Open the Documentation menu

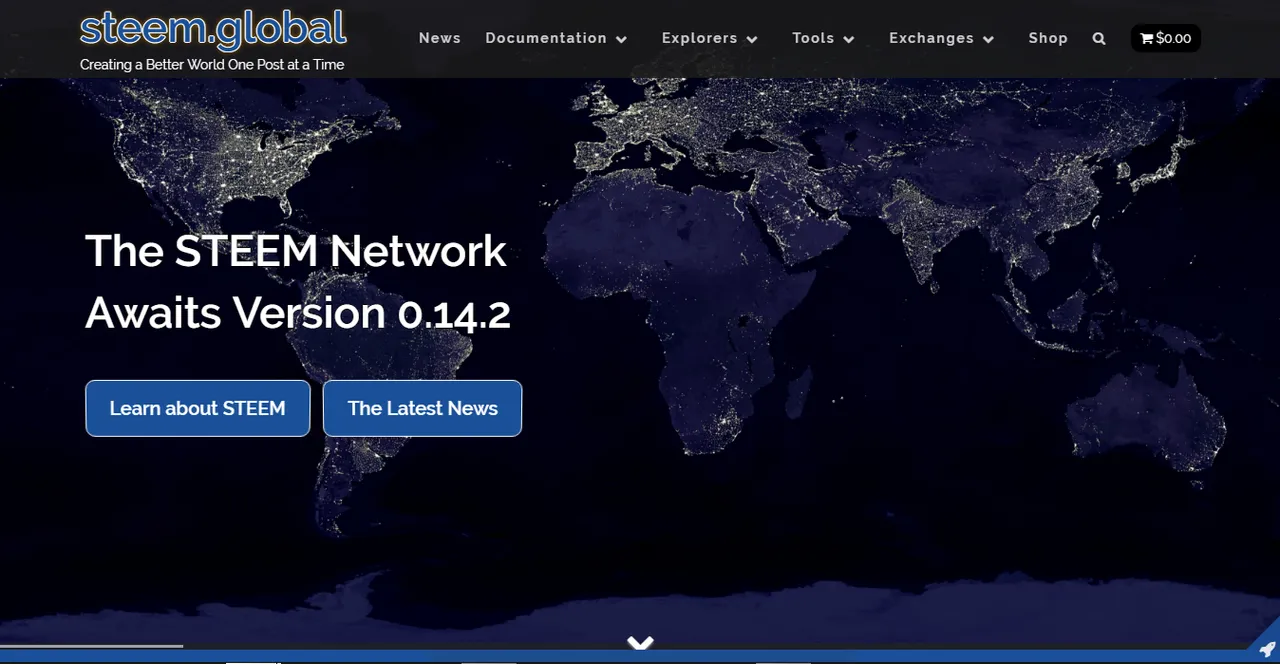tap(546, 38)
